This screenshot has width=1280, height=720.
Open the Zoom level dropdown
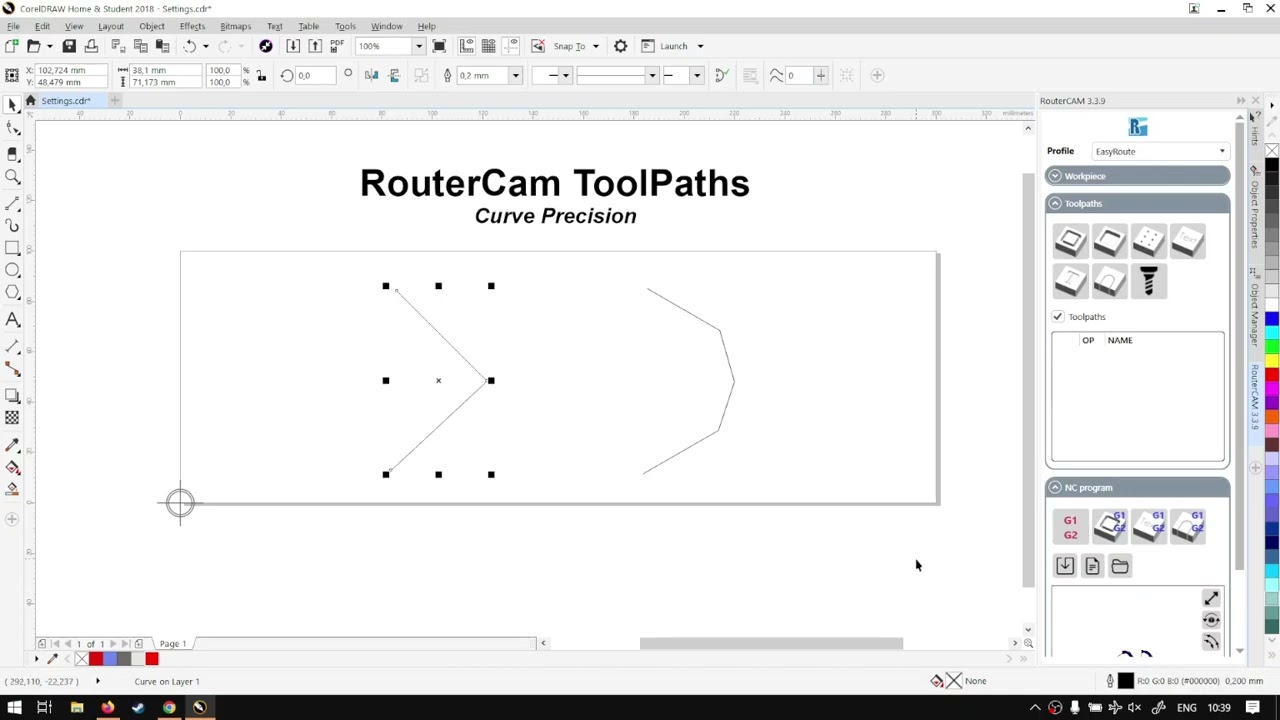(418, 46)
